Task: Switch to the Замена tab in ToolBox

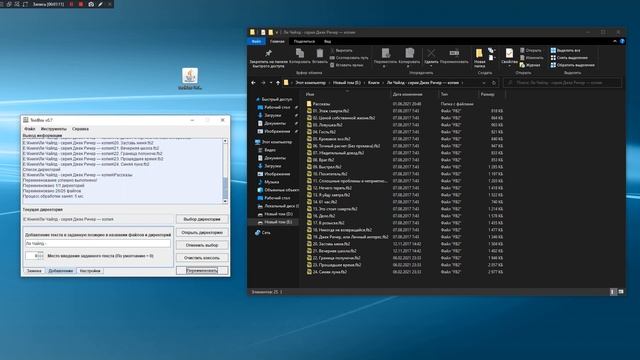Action: pos(34,271)
